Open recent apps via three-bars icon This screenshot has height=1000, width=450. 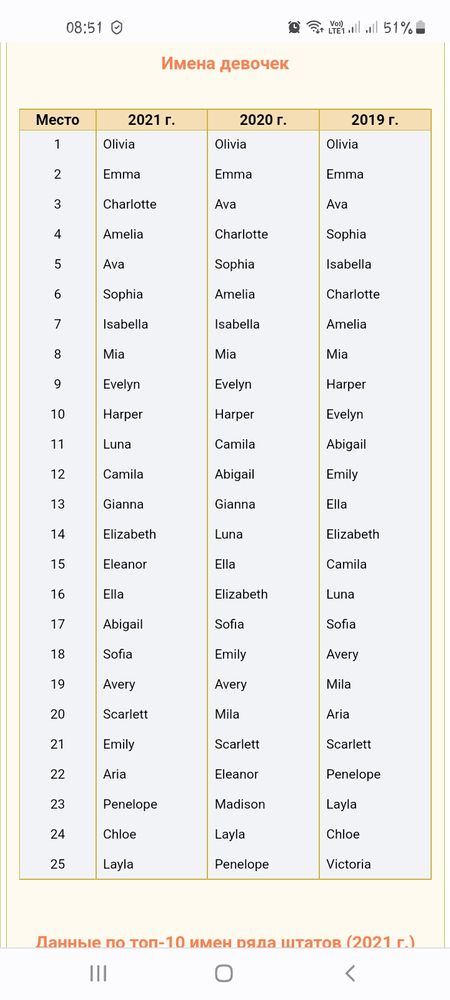click(98, 973)
